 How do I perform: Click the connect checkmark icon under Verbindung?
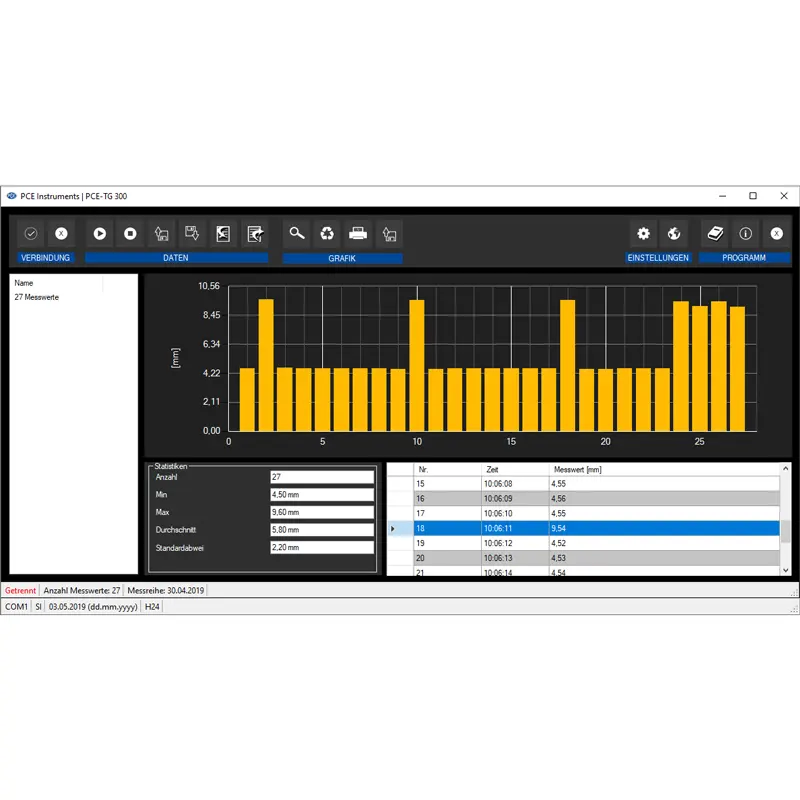(x=31, y=233)
